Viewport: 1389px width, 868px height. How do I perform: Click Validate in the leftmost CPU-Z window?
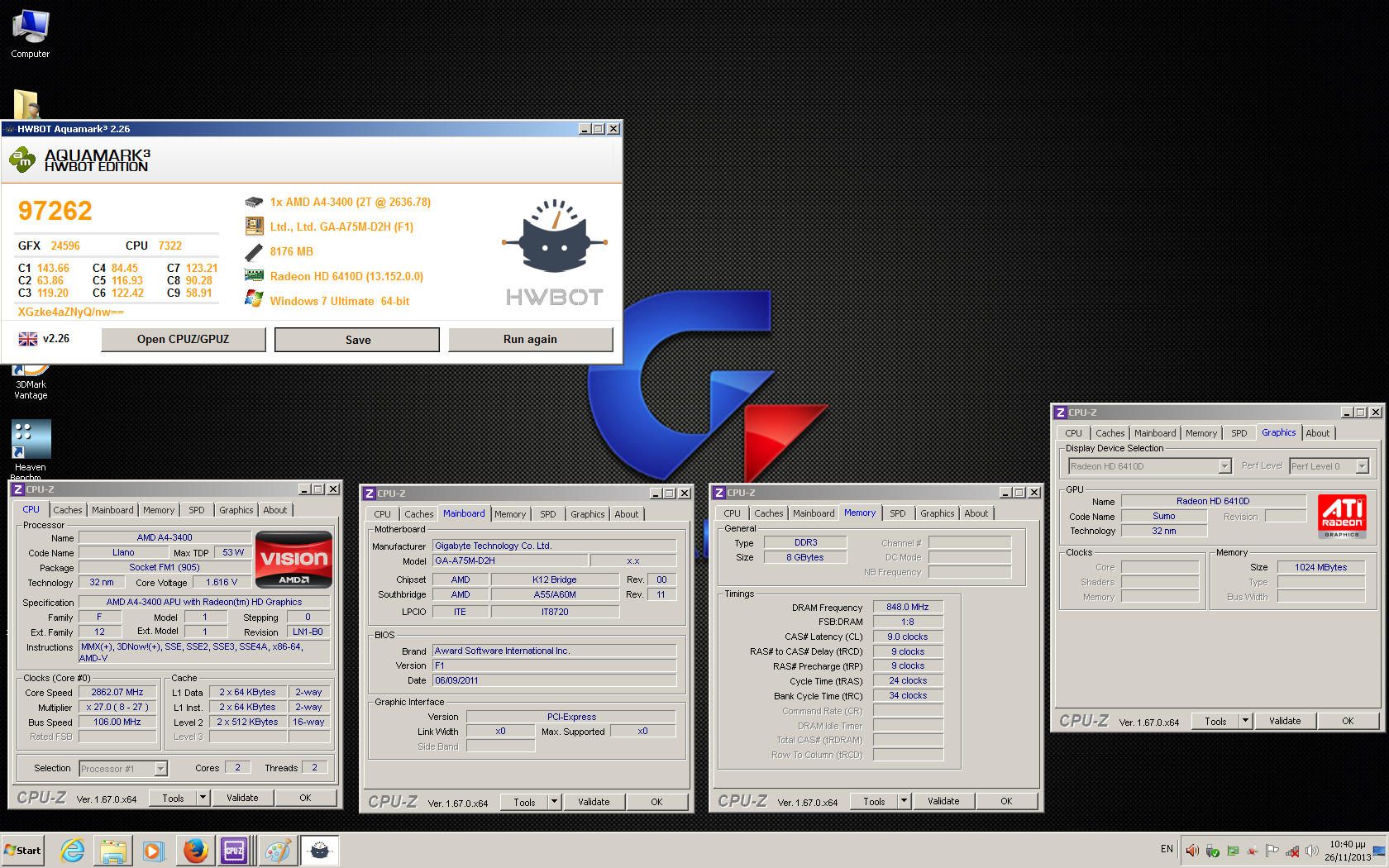(x=242, y=798)
